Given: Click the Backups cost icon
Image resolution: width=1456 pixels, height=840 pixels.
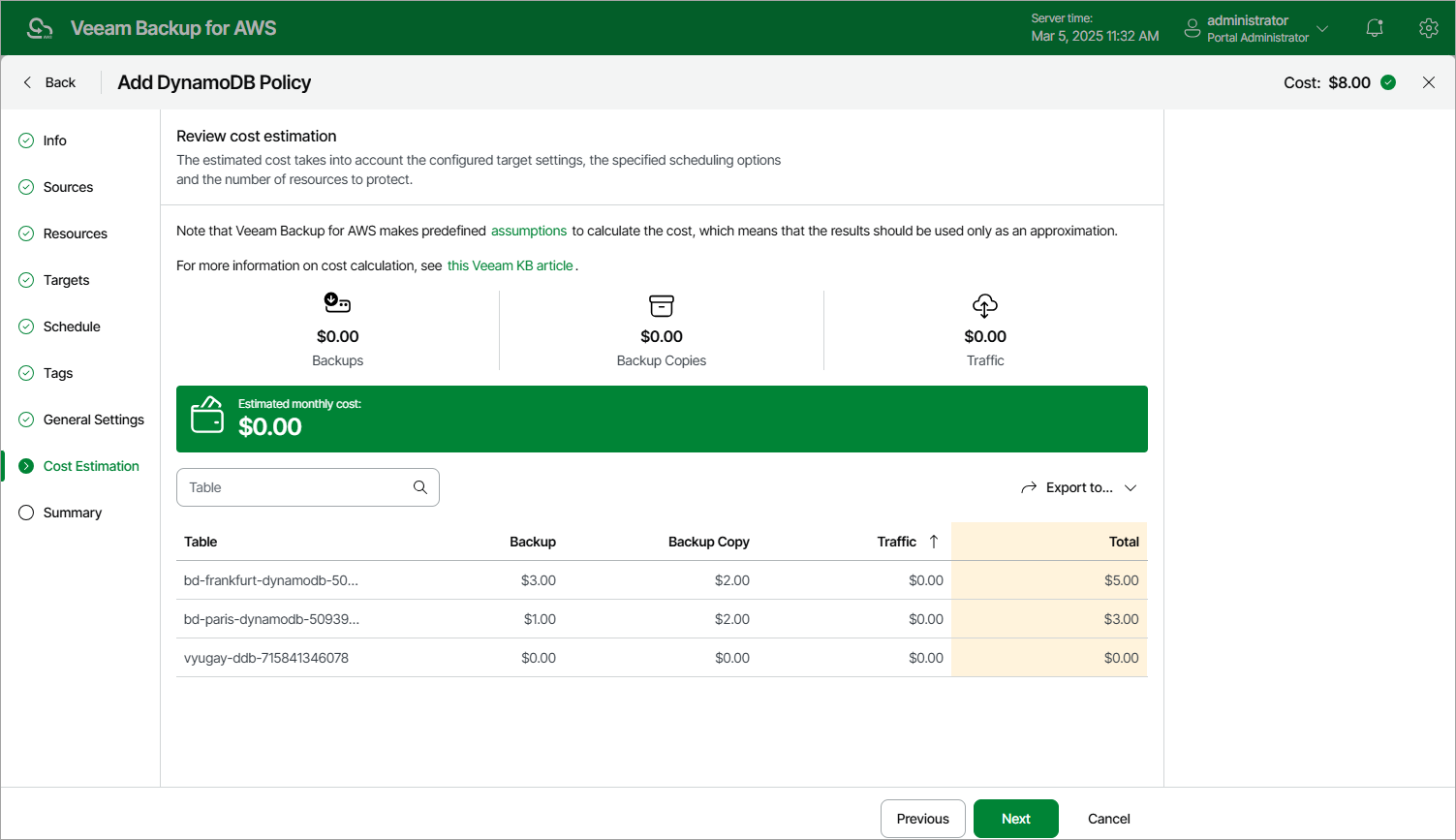Looking at the screenshot, I should click(337, 304).
